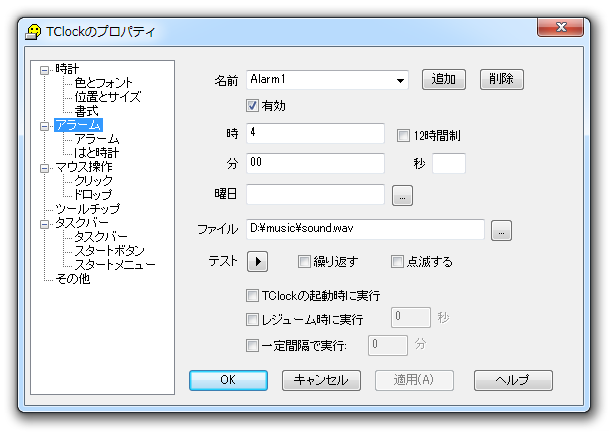
Task: Click the resume delay seconds field
Action: pyautogui.click(x=411, y=317)
